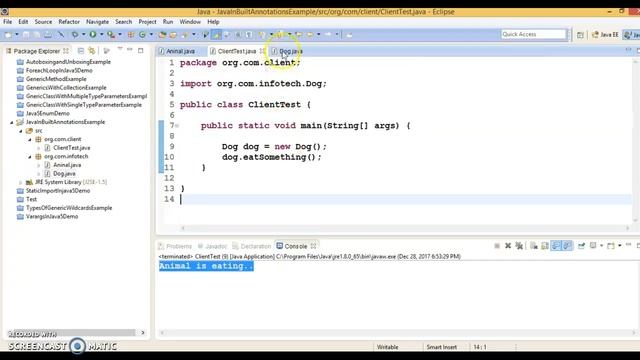Click the Open Type toolbar icon
The image size is (640, 360).
(x=162, y=35)
